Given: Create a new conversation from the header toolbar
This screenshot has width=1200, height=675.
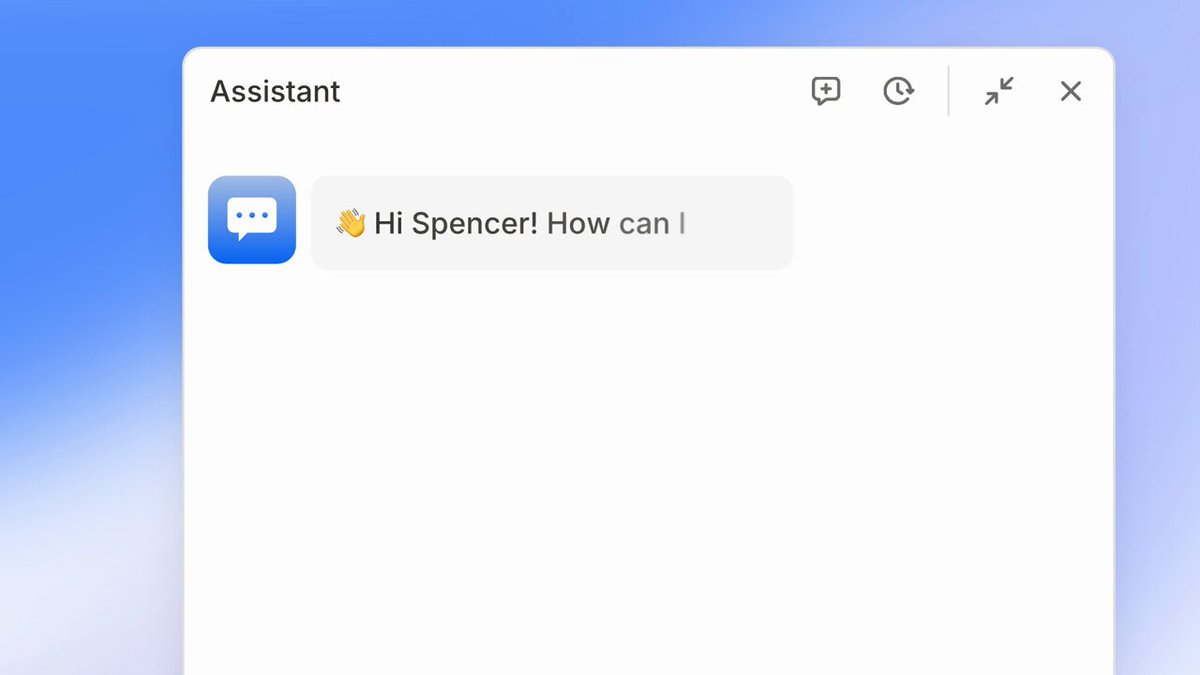Looking at the screenshot, I should [x=825, y=91].
